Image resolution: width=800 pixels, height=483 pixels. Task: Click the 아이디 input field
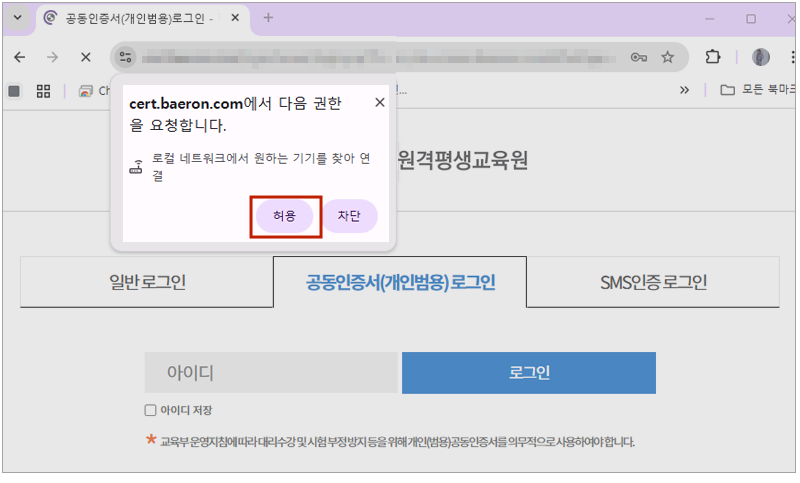[271, 373]
